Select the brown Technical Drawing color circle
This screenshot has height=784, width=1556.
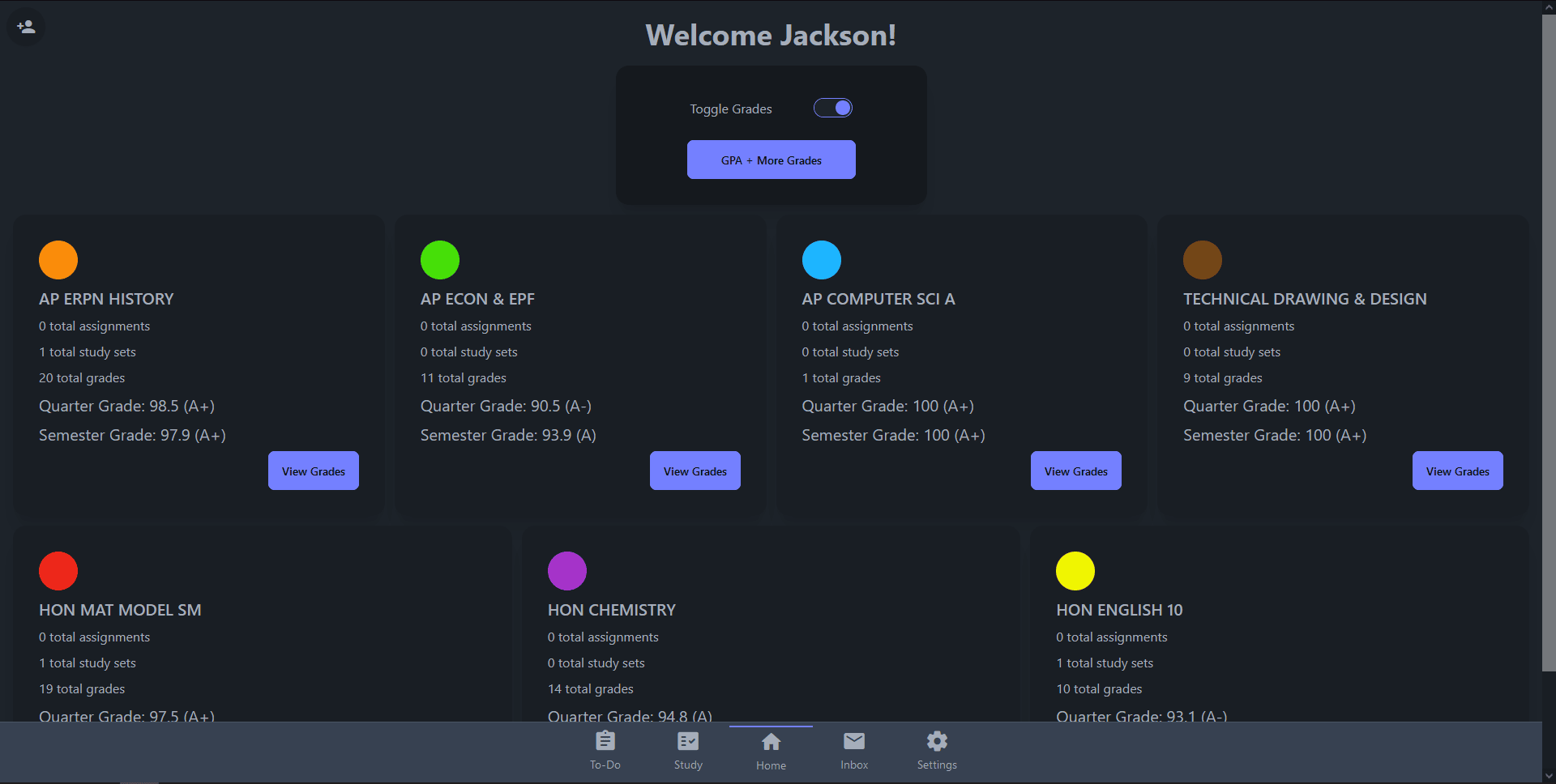click(x=1203, y=260)
